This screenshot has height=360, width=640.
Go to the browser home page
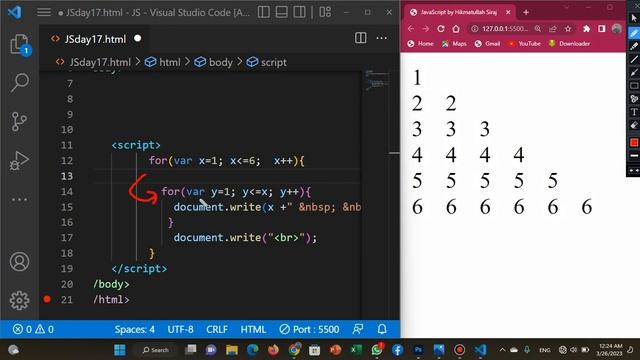pos(456,29)
